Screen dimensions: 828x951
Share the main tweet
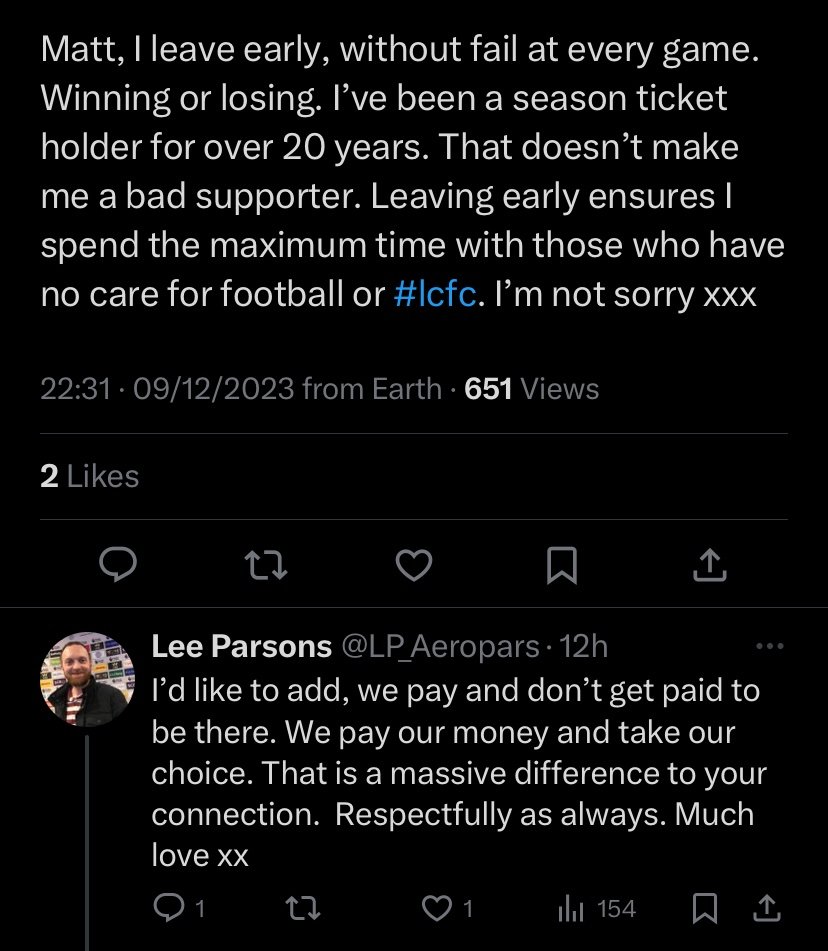point(710,565)
